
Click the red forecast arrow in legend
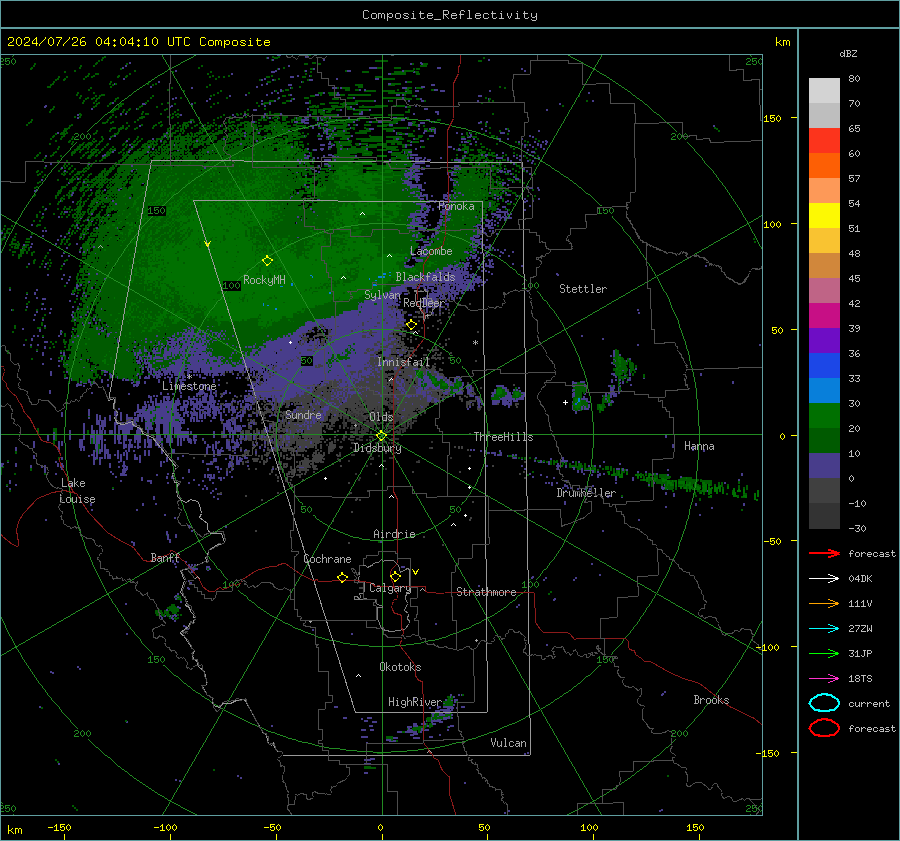824,553
